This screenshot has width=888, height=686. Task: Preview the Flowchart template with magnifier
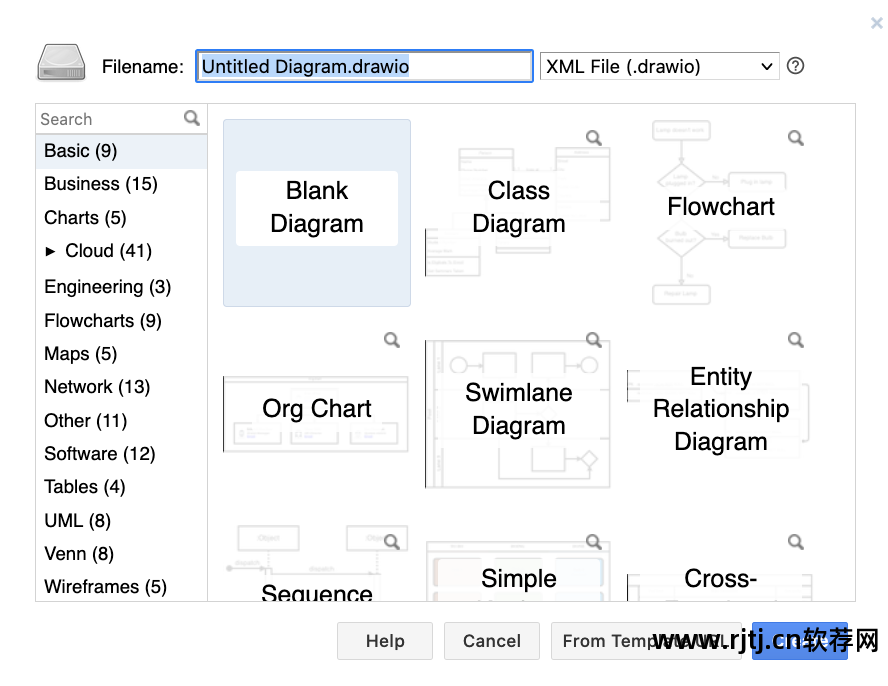[x=796, y=138]
